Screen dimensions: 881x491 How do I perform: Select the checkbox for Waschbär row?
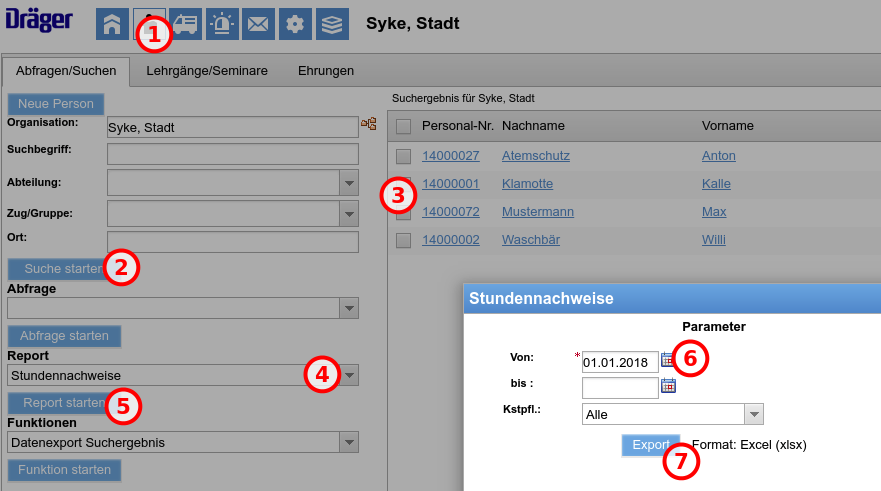click(x=403, y=240)
